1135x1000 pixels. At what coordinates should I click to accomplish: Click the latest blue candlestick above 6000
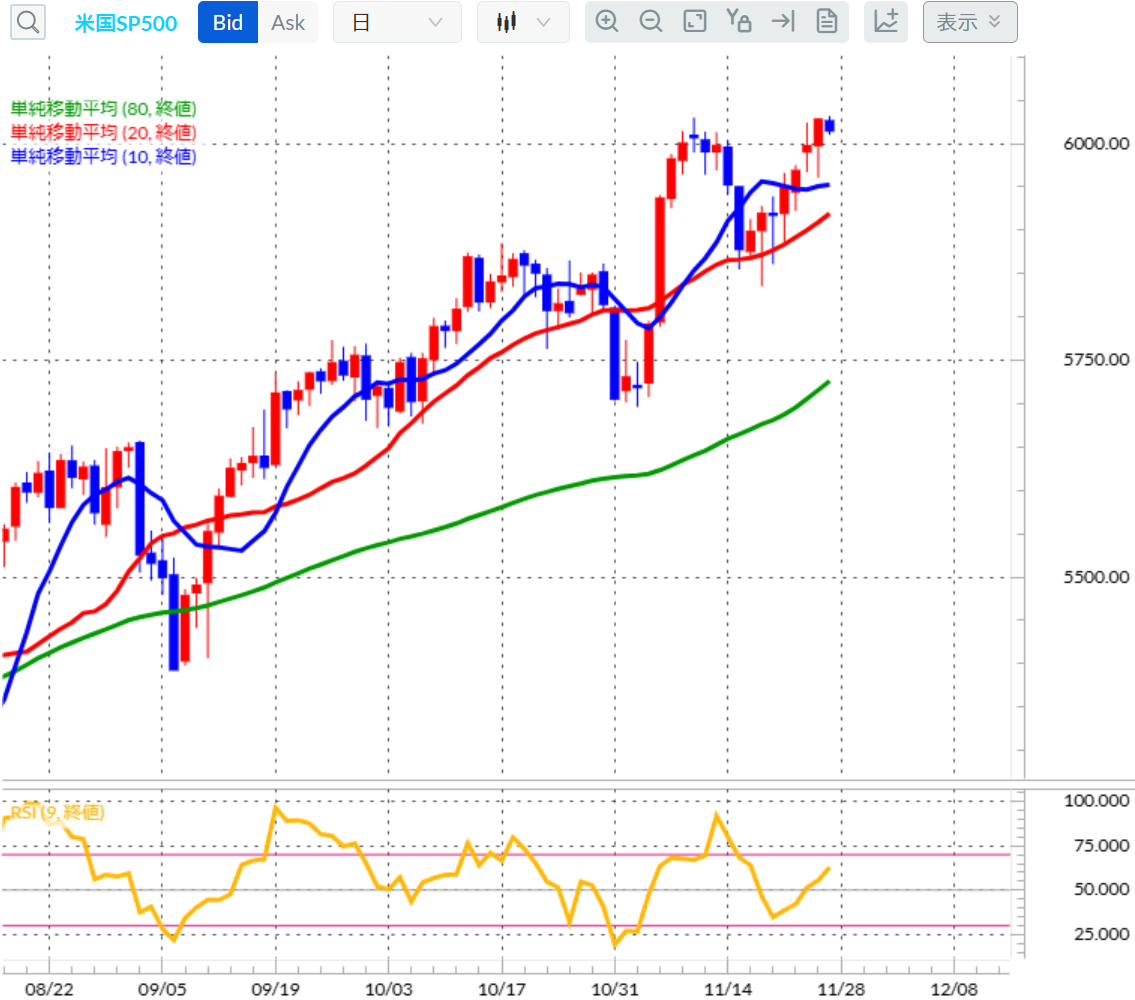pos(830,126)
